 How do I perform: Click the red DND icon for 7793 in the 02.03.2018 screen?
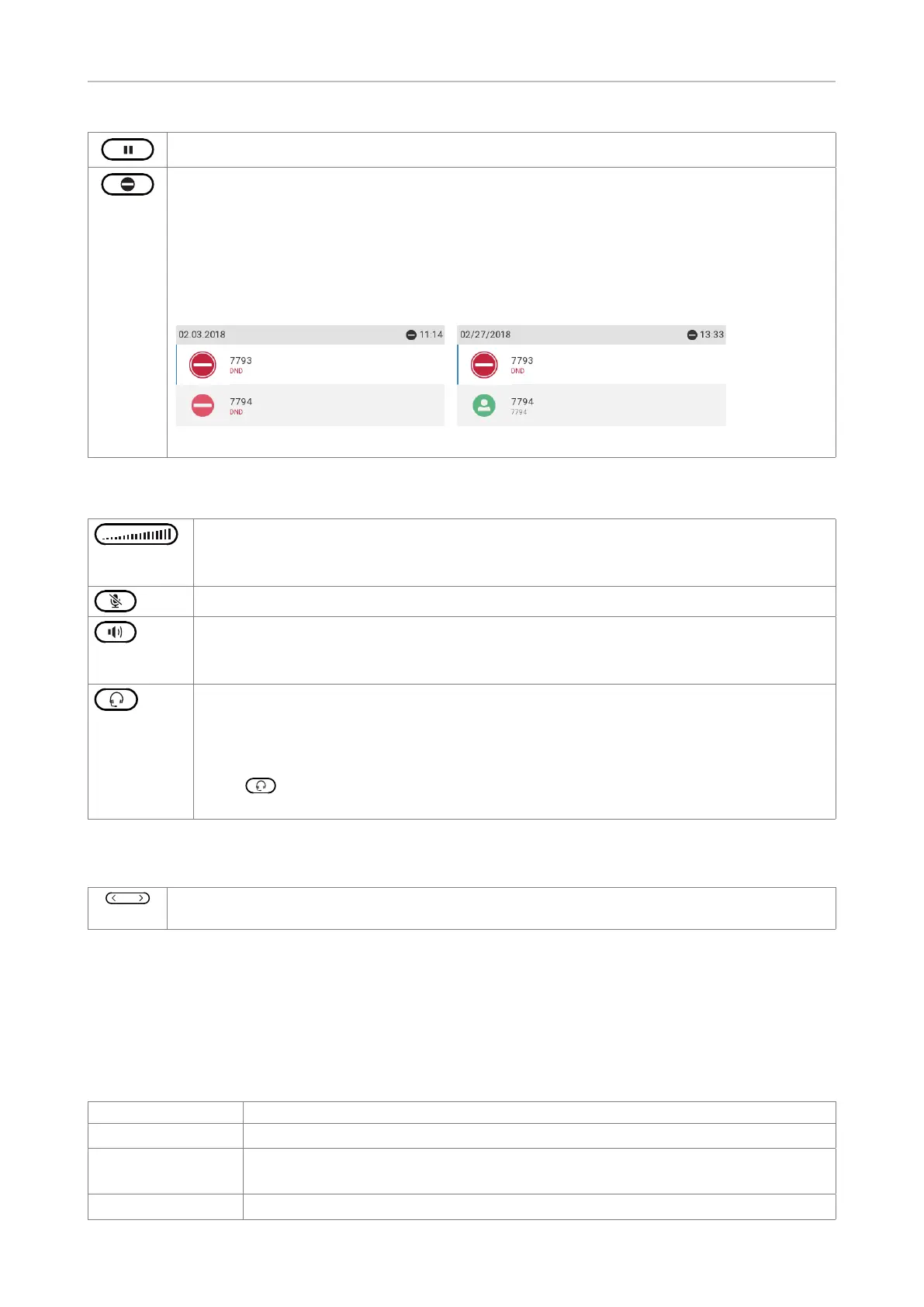tap(202, 365)
